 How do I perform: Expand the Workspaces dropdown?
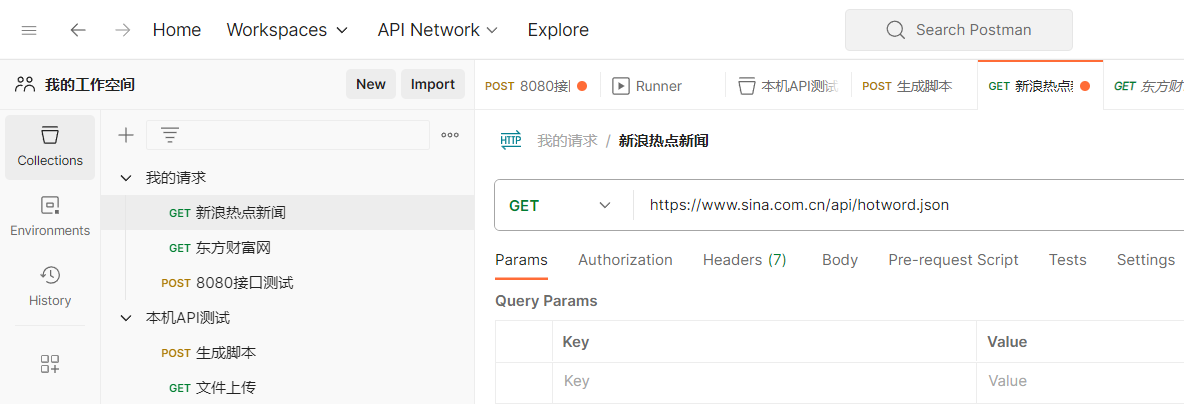(287, 30)
